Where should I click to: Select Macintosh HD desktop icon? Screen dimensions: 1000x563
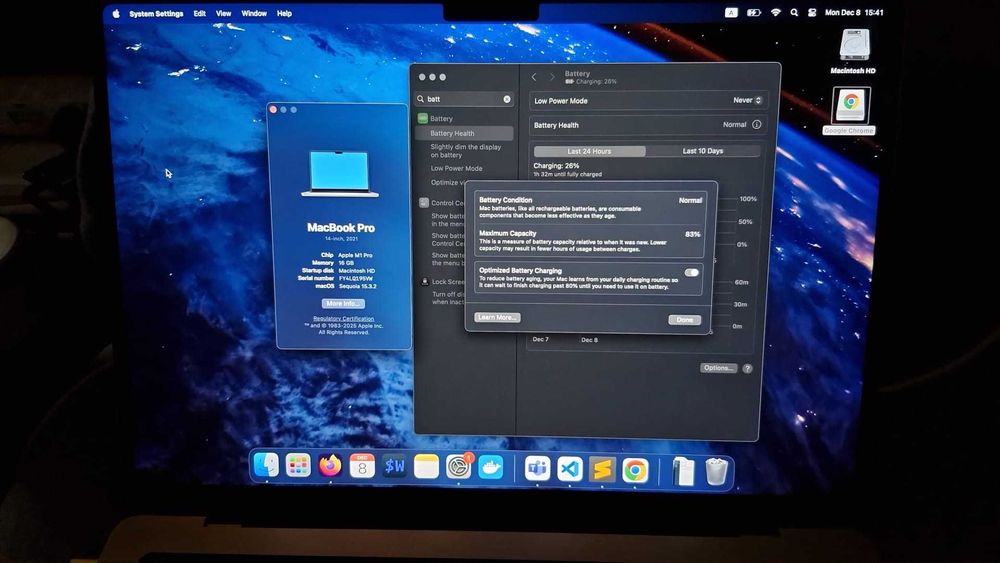coord(853,52)
